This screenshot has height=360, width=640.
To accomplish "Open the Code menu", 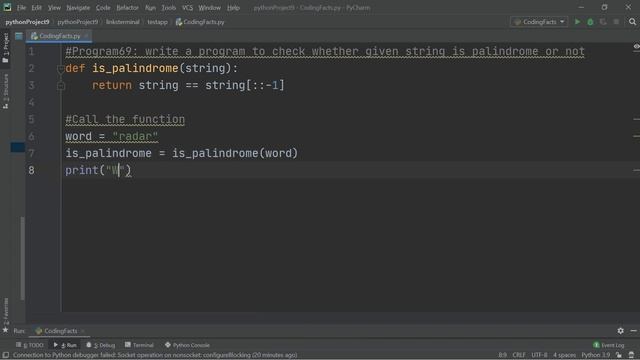I will [x=103, y=8].
